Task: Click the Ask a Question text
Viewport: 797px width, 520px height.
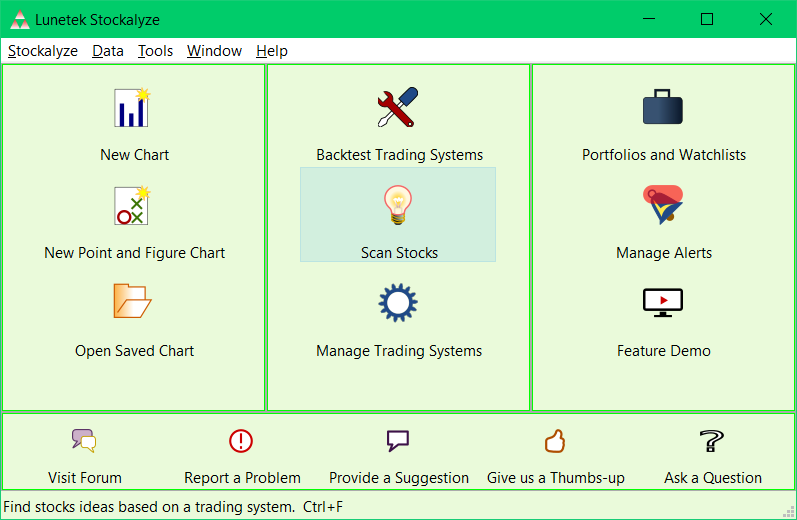Action: [713, 478]
